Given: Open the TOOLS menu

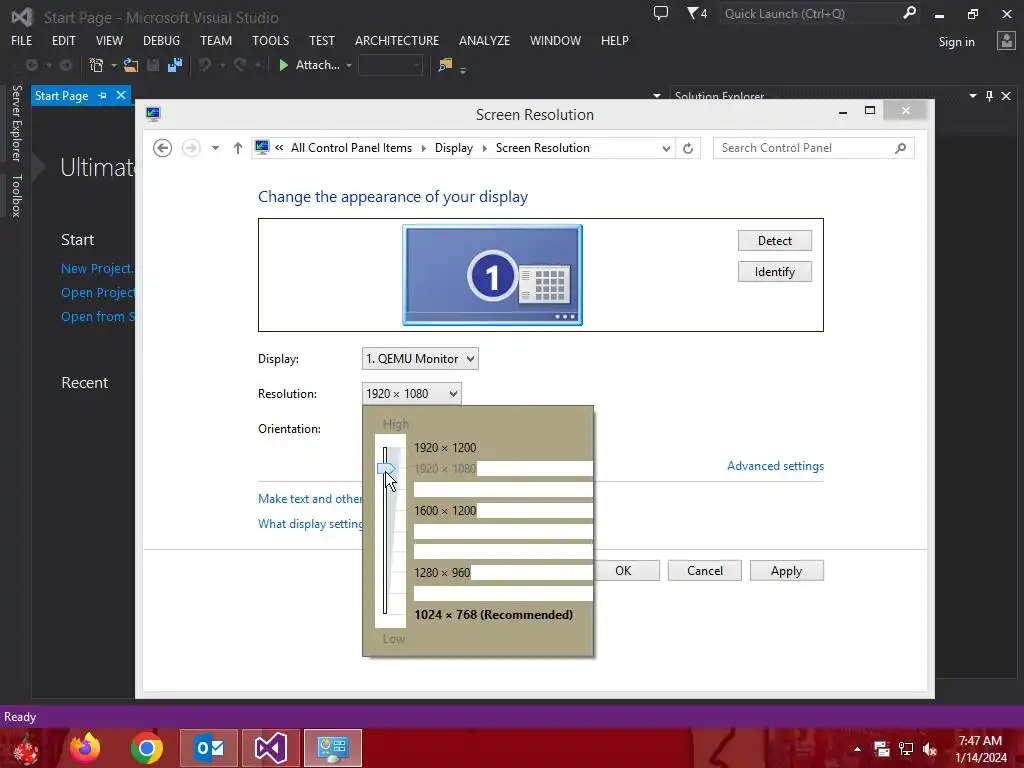Looking at the screenshot, I should click(270, 40).
